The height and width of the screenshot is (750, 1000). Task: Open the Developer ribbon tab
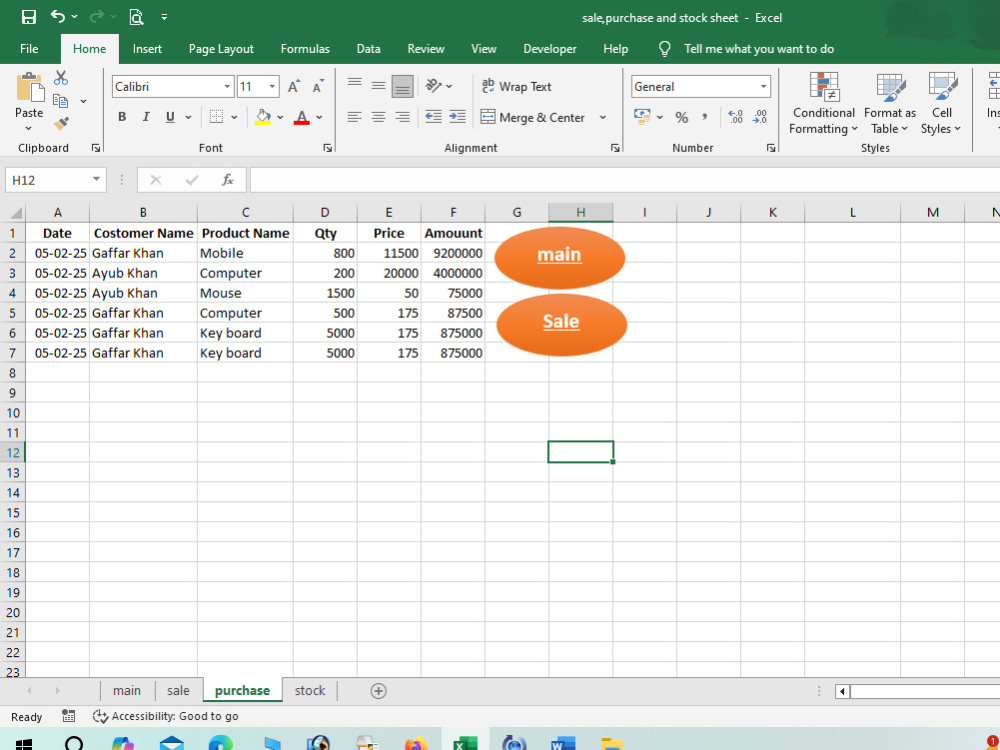point(549,49)
